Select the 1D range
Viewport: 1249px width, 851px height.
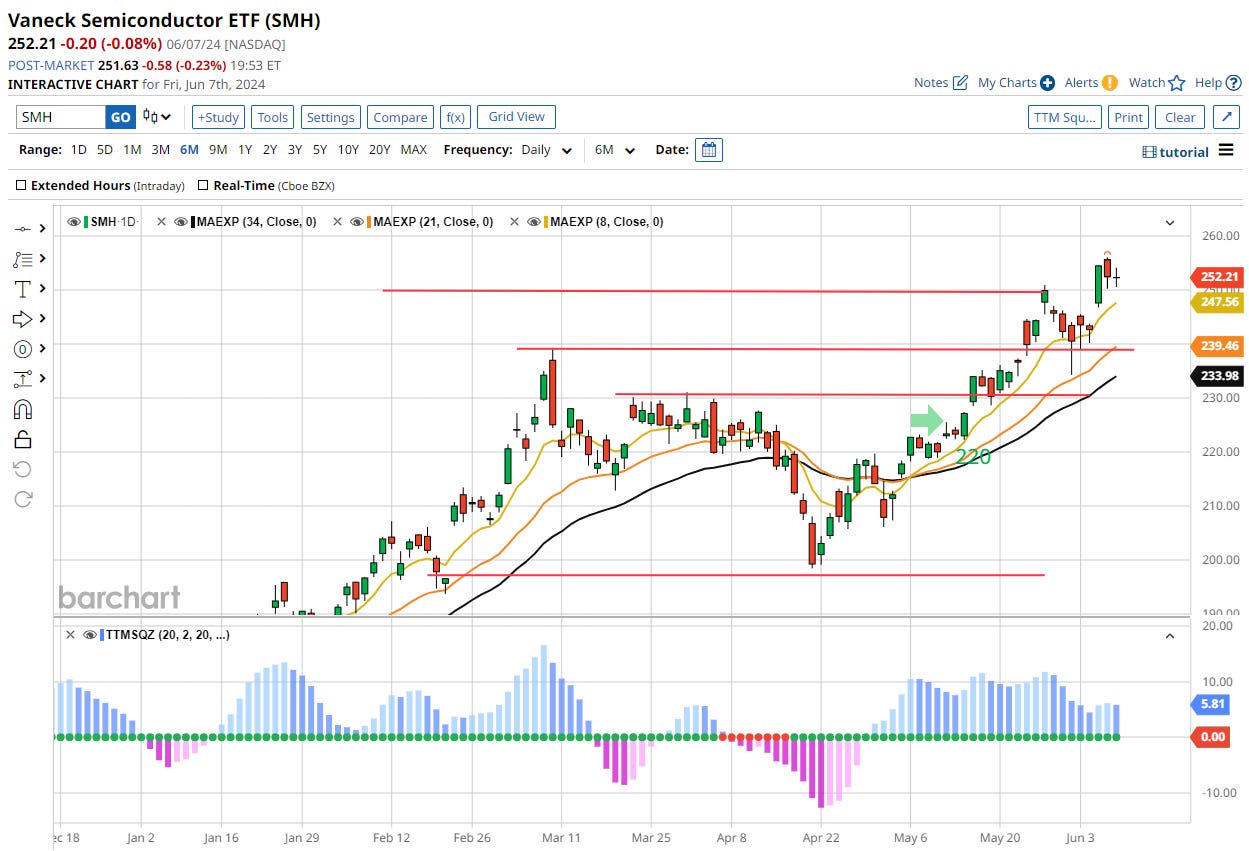pos(78,150)
